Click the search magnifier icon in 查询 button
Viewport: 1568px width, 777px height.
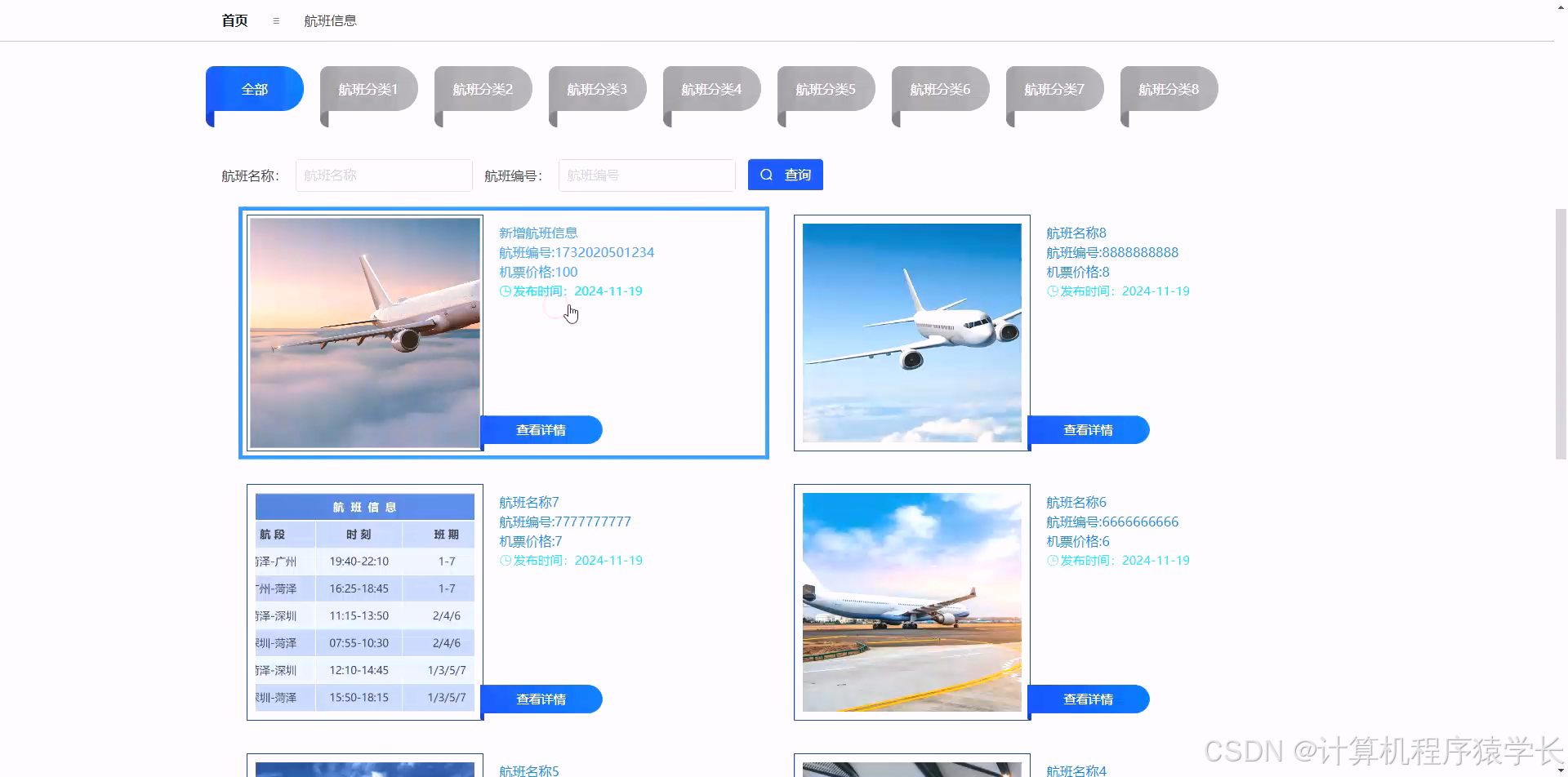766,175
